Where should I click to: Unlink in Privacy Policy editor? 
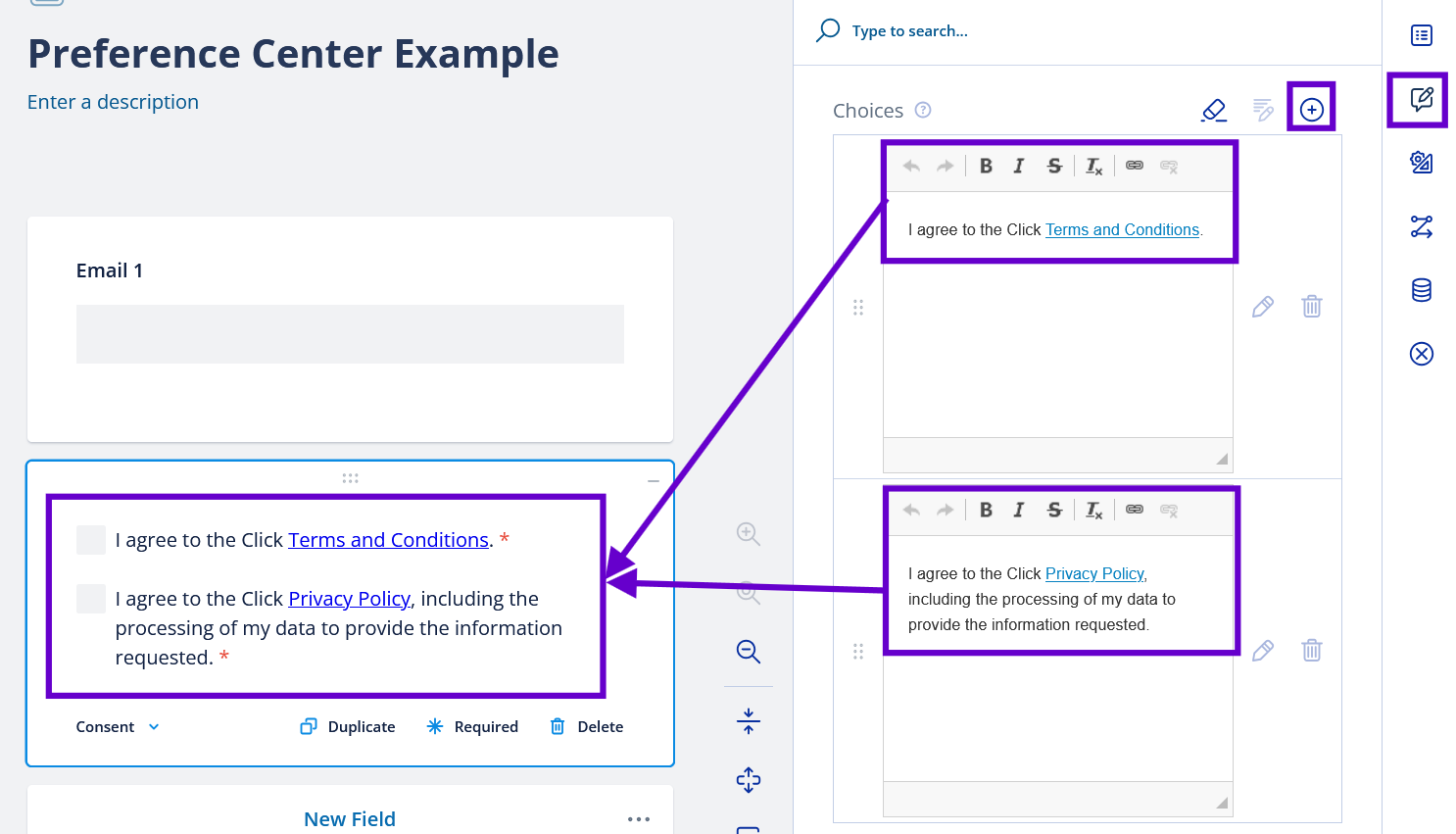coord(1169,511)
